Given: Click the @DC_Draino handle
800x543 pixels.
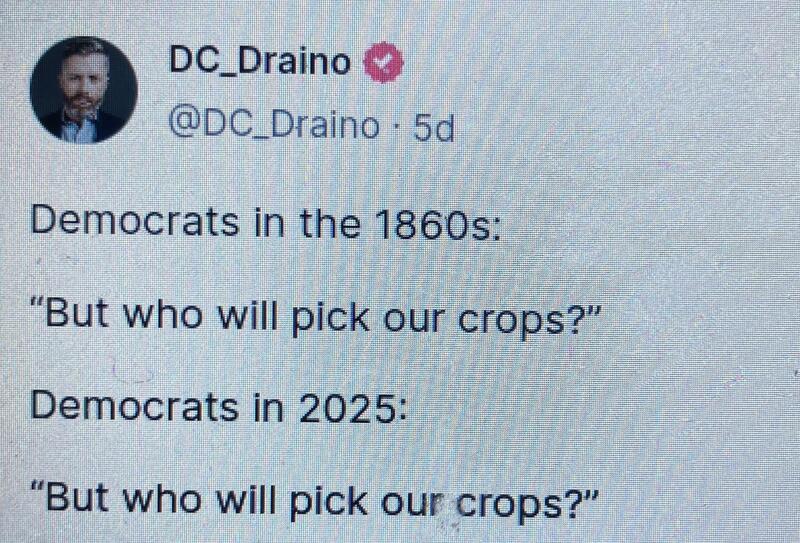Looking at the screenshot, I should [273, 127].
